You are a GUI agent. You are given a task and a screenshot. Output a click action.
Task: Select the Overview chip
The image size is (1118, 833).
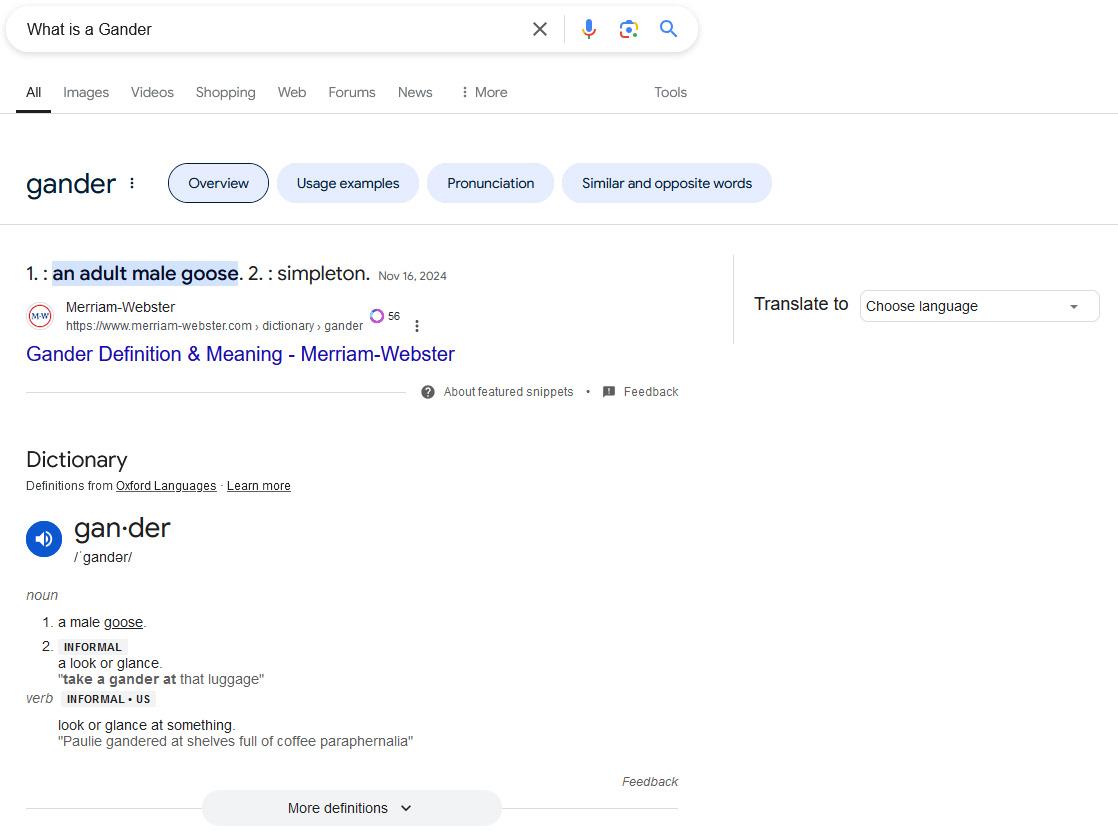click(x=218, y=183)
